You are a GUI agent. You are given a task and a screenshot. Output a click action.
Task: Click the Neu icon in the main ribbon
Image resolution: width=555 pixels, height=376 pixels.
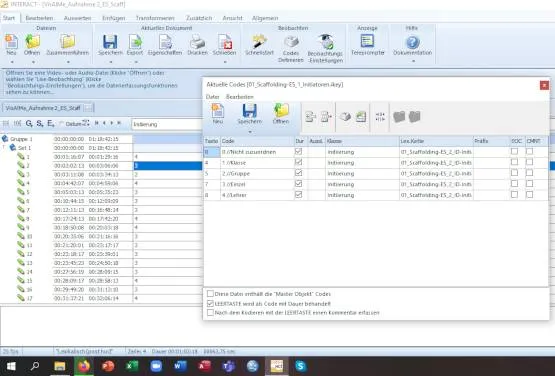click(11, 42)
